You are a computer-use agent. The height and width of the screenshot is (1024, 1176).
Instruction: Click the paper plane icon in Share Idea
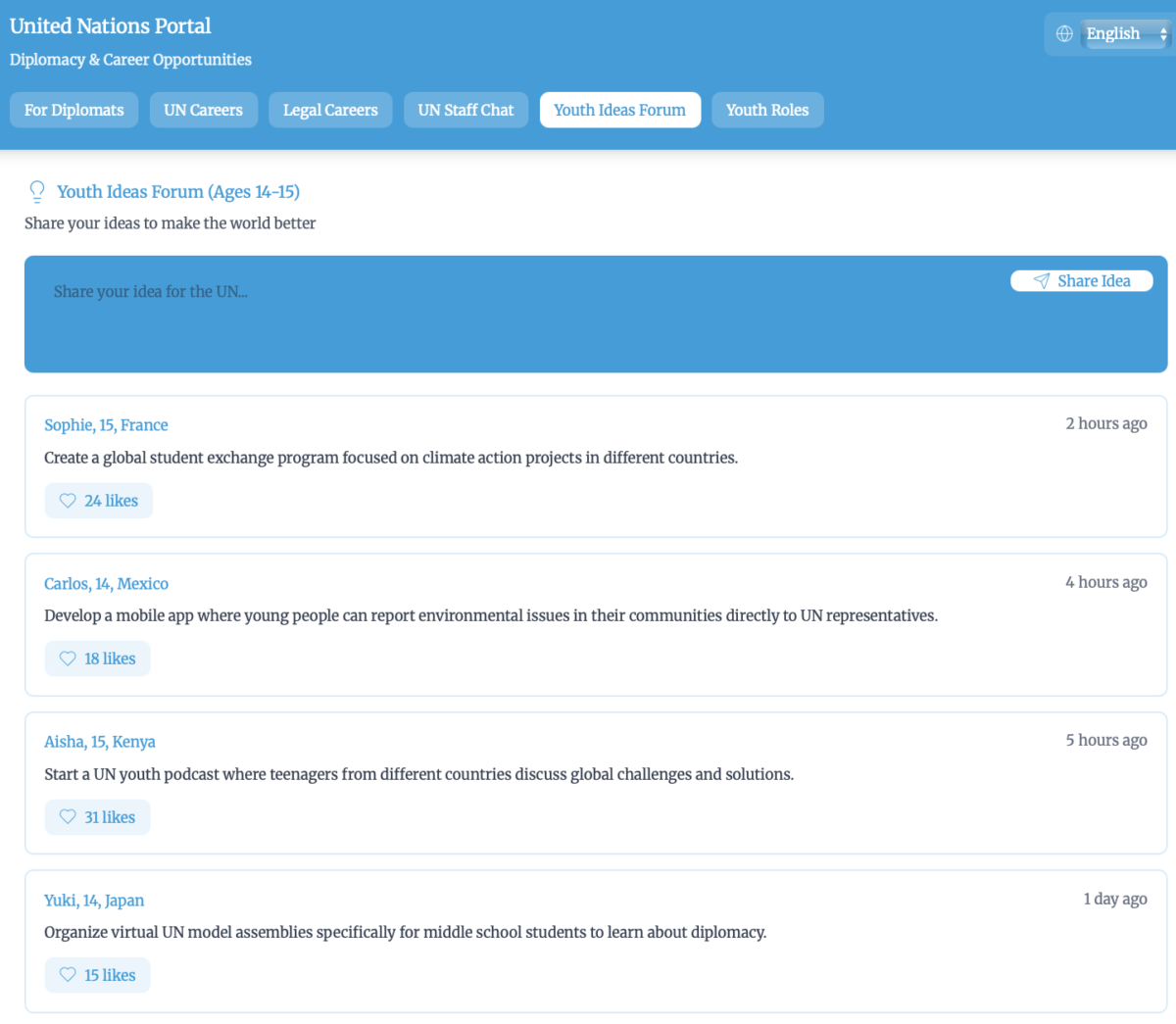pos(1042,281)
